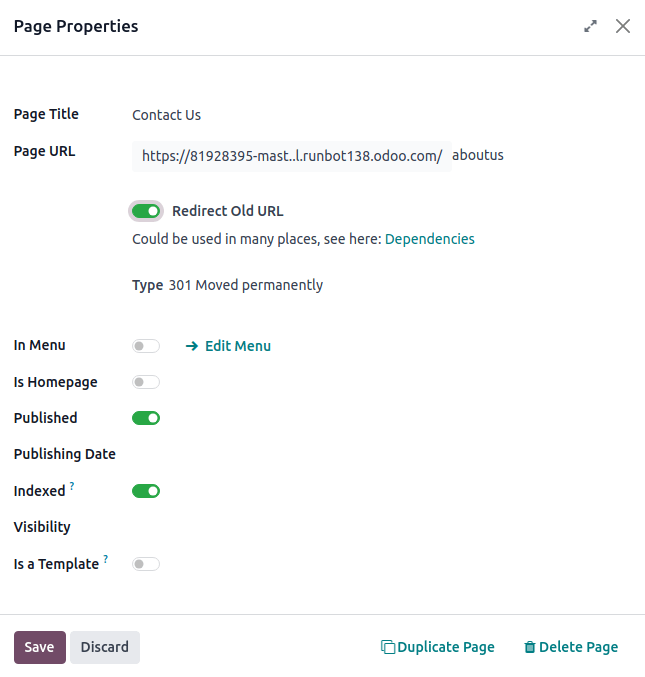
Task: Click the Is a Template help icon
Action: [106, 559]
